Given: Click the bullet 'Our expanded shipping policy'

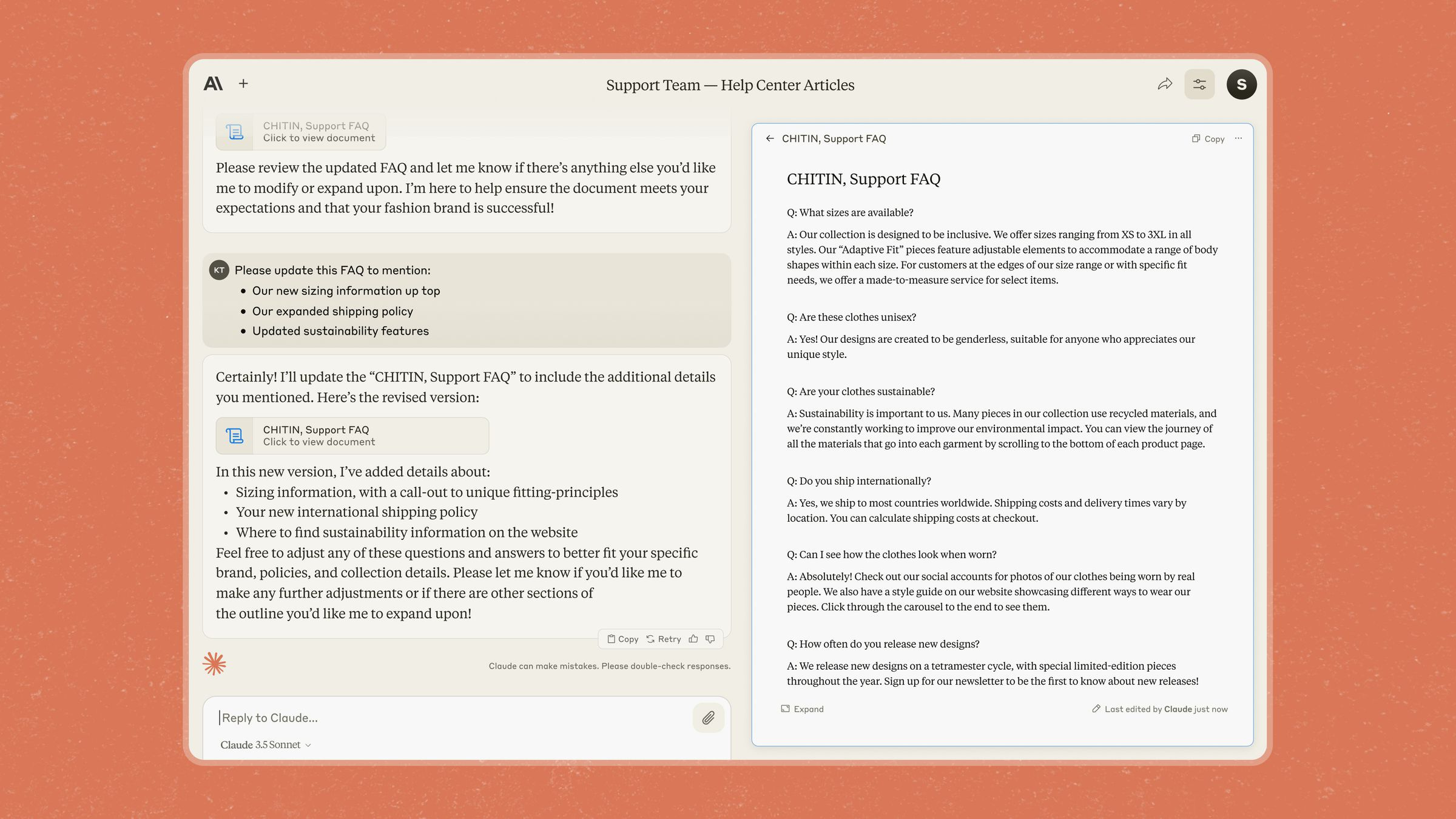Looking at the screenshot, I should [x=332, y=311].
